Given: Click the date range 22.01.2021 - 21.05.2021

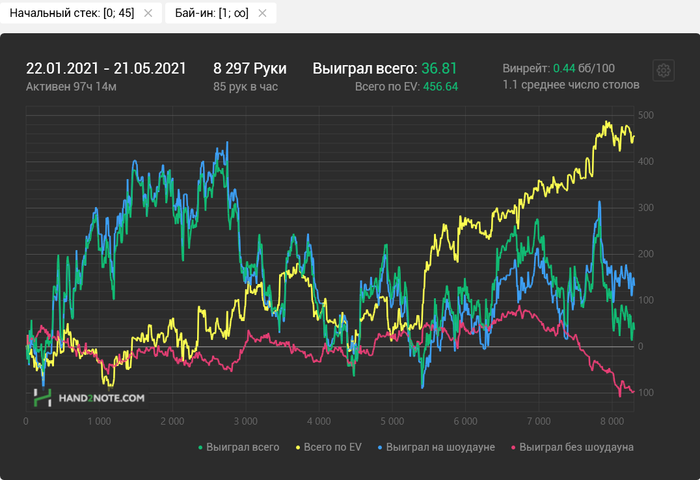Looking at the screenshot, I should (x=106, y=68).
